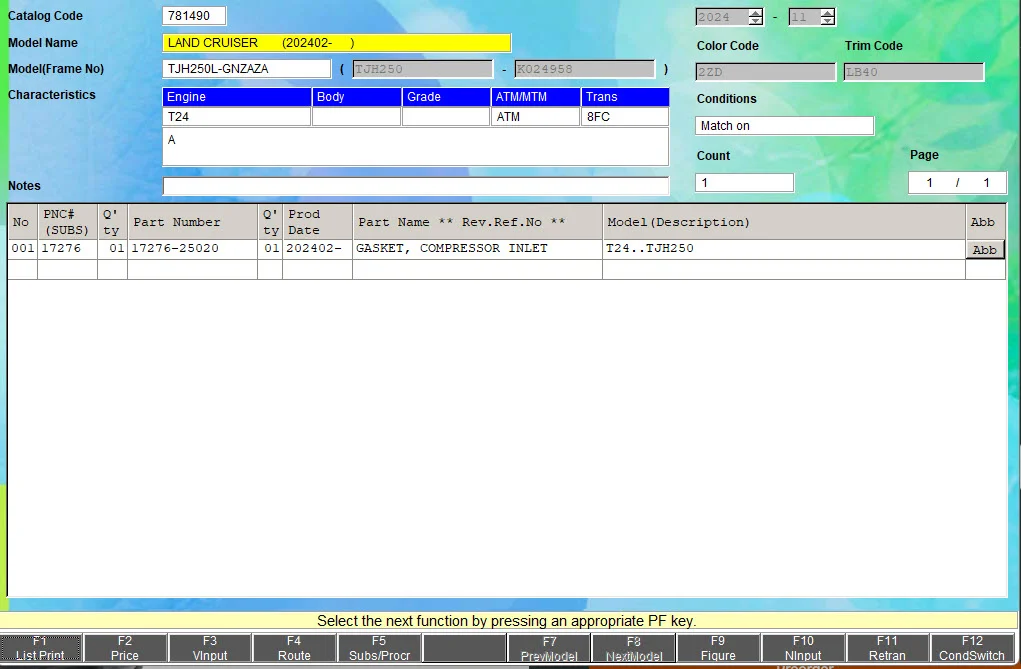Click the Count field
Image resolution: width=1021 pixels, height=669 pixels.
click(x=744, y=182)
